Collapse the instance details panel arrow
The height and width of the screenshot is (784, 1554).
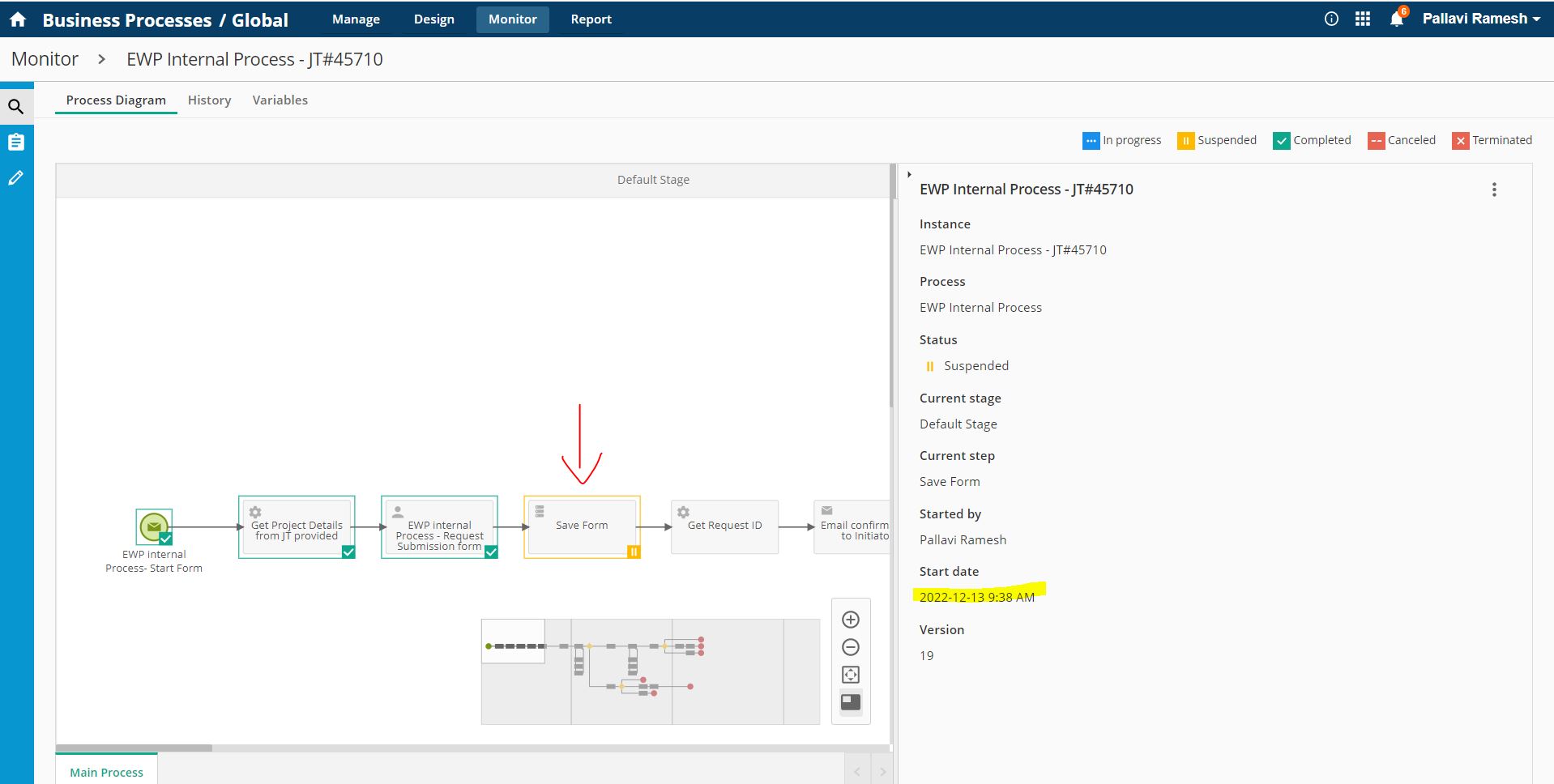click(x=909, y=174)
